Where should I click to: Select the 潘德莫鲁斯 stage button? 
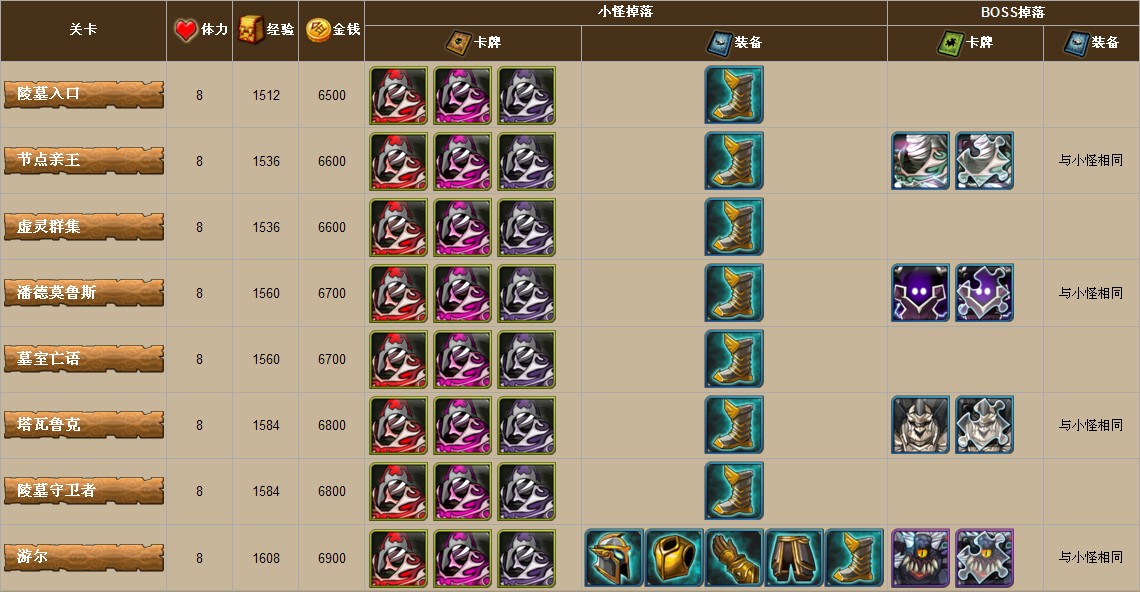(84, 293)
